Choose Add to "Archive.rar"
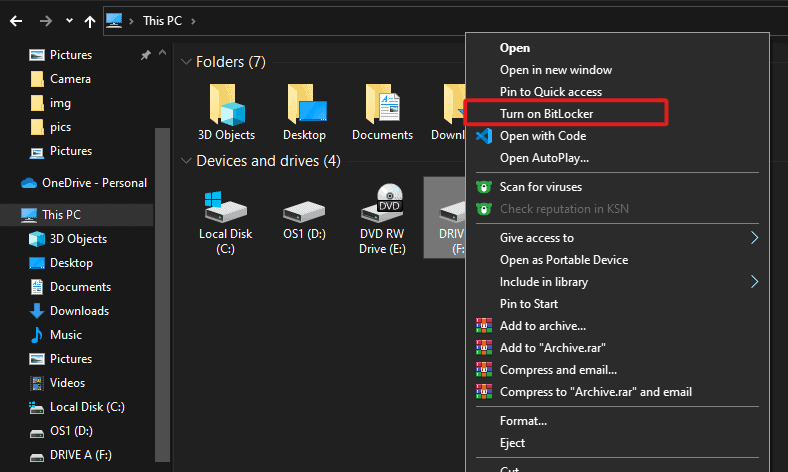The height and width of the screenshot is (472, 788). tap(552, 348)
